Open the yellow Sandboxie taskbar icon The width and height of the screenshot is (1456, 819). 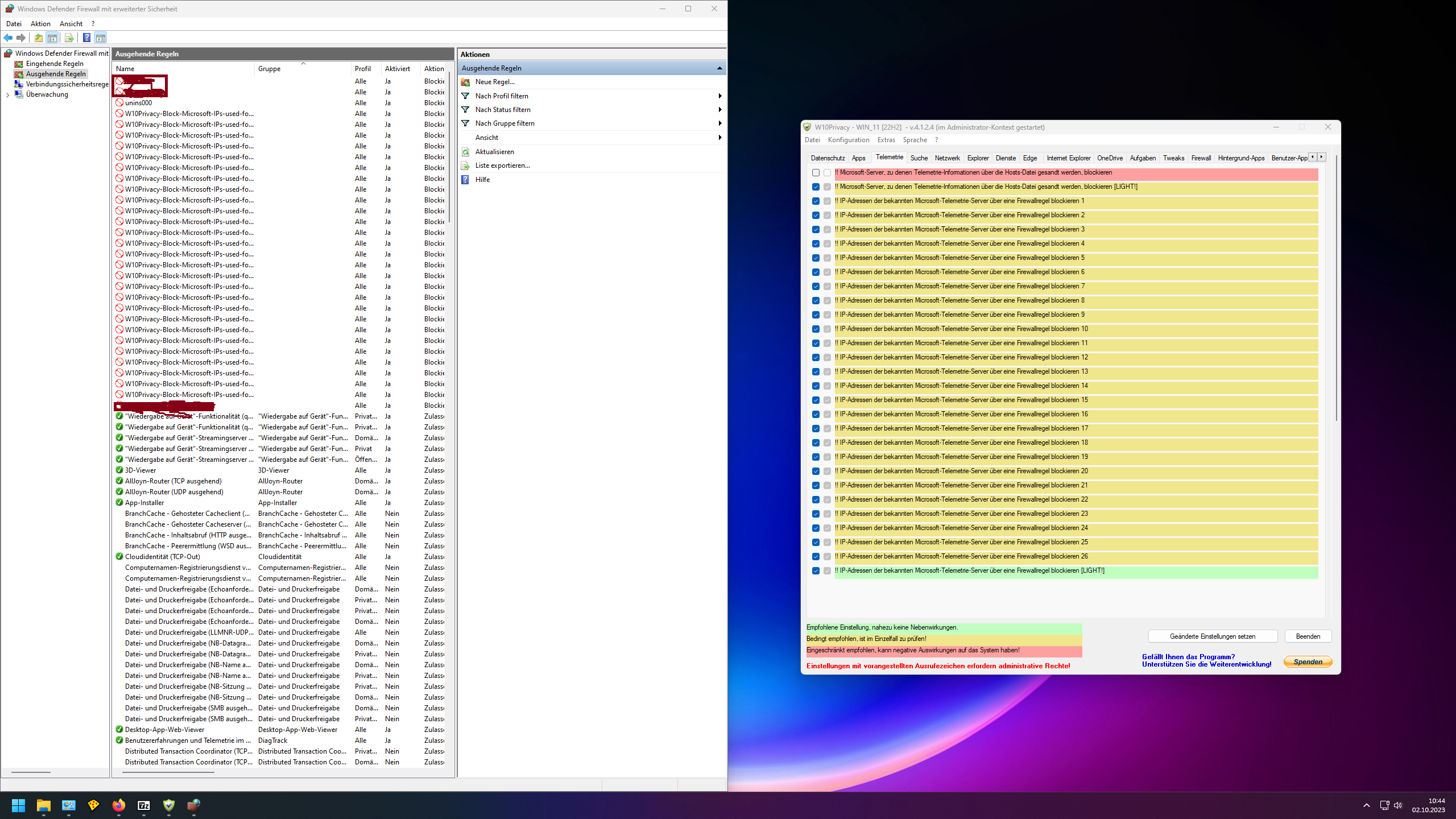click(94, 805)
